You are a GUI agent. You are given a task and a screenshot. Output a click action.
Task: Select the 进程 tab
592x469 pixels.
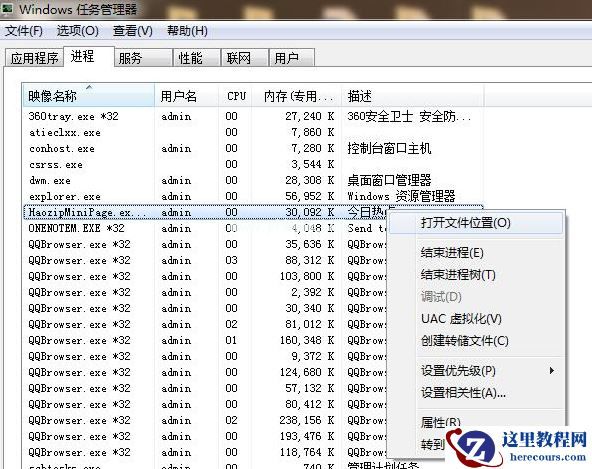[x=88, y=57]
